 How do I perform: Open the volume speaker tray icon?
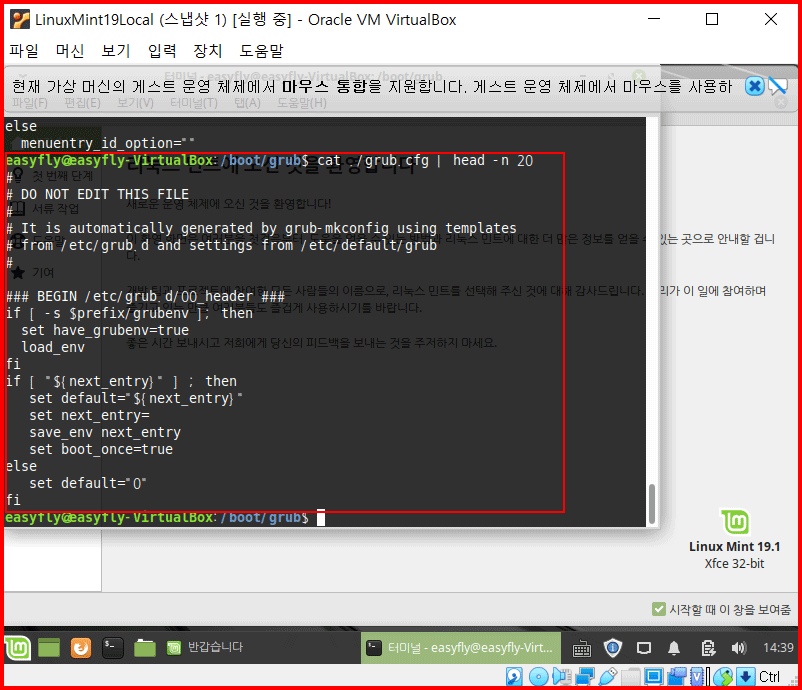click(739, 649)
